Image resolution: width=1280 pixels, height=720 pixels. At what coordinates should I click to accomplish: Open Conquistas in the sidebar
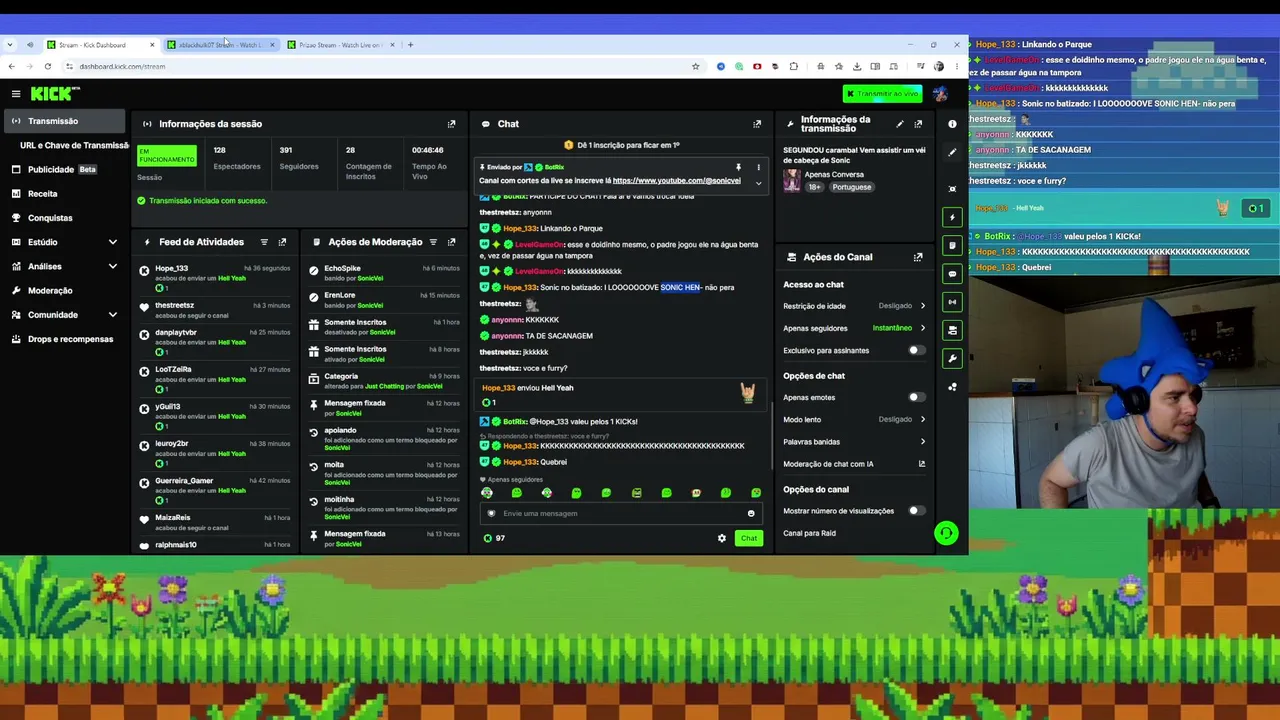click(65, 218)
